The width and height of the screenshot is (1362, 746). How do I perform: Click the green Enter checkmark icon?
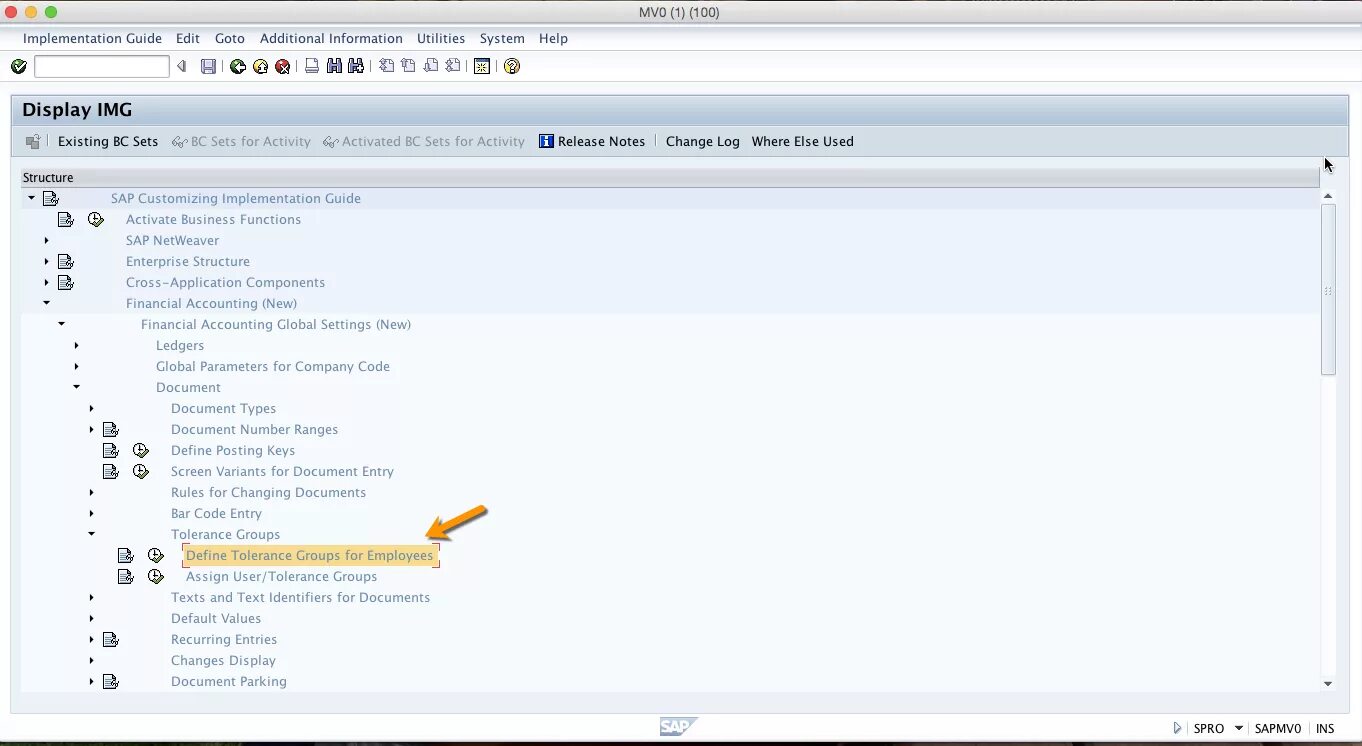coord(18,67)
